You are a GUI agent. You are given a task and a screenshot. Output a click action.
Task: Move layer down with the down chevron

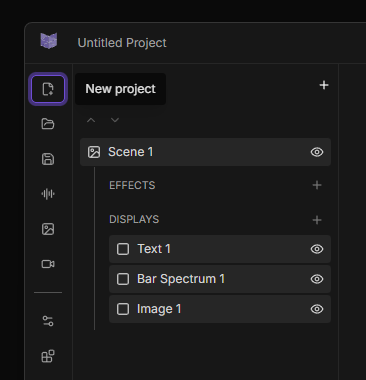point(115,120)
